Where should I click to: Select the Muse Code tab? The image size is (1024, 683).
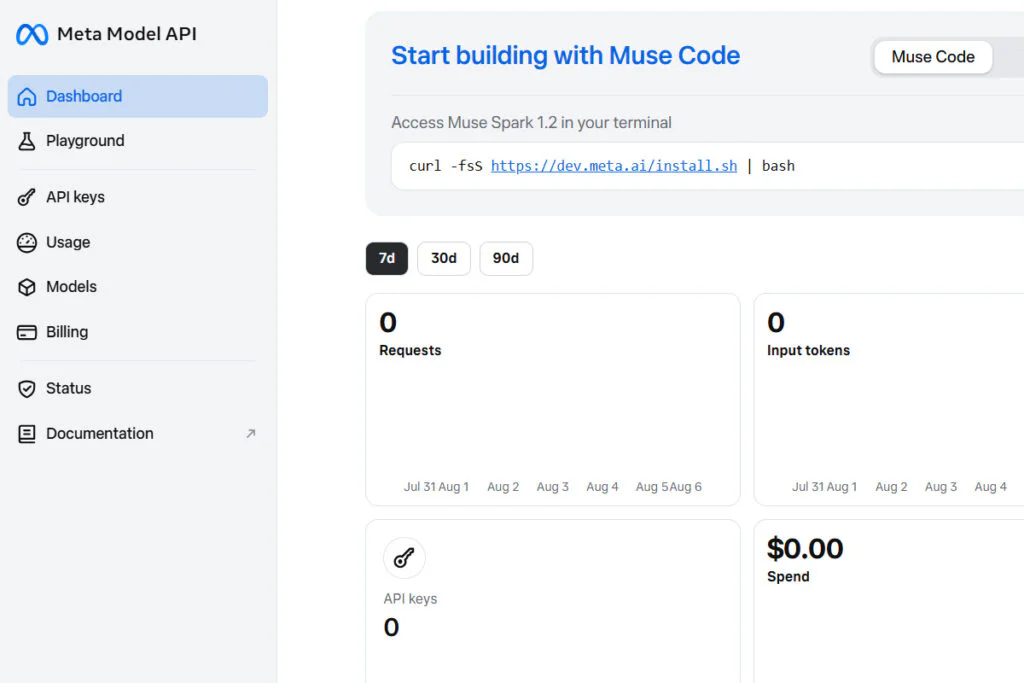933,57
